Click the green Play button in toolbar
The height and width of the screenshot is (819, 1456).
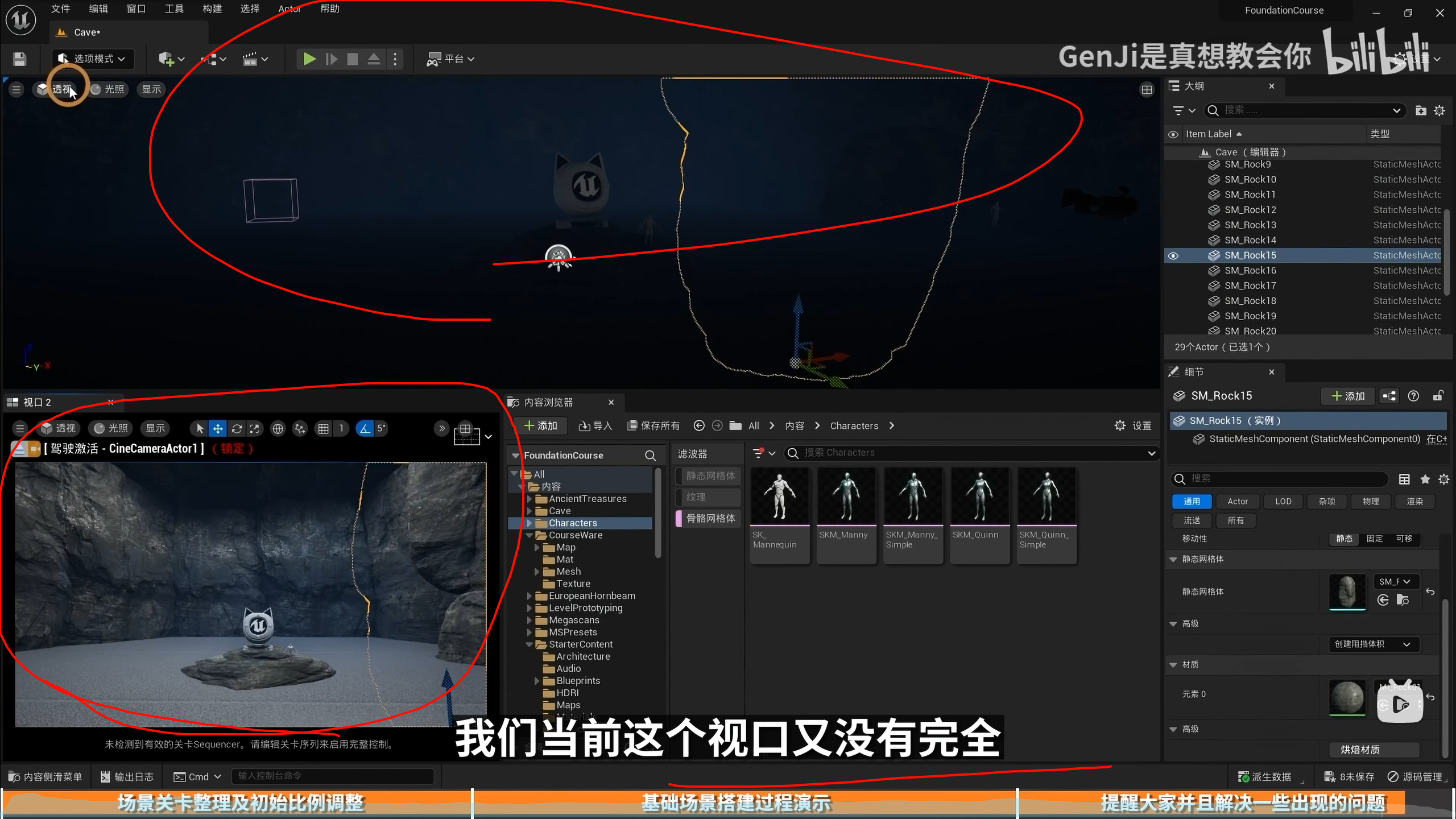[309, 59]
